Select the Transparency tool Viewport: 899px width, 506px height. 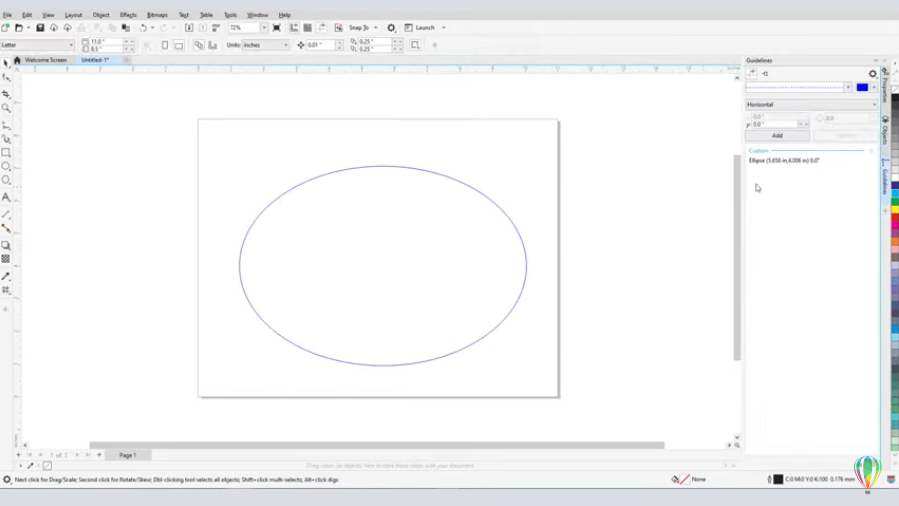point(6,259)
